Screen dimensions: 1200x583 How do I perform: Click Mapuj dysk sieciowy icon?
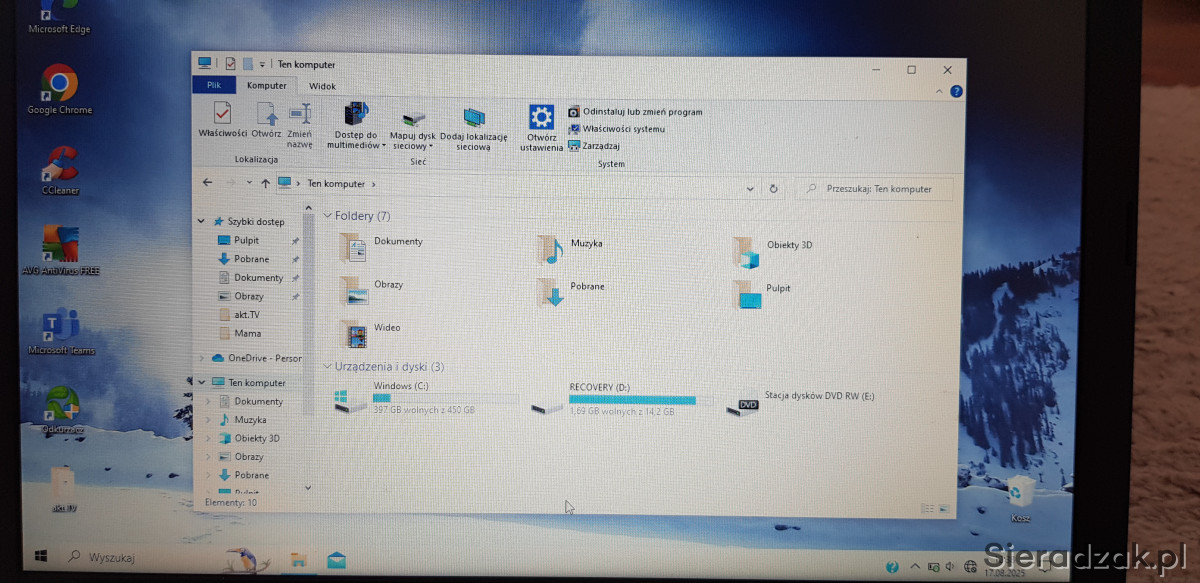(x=413, y=120)
